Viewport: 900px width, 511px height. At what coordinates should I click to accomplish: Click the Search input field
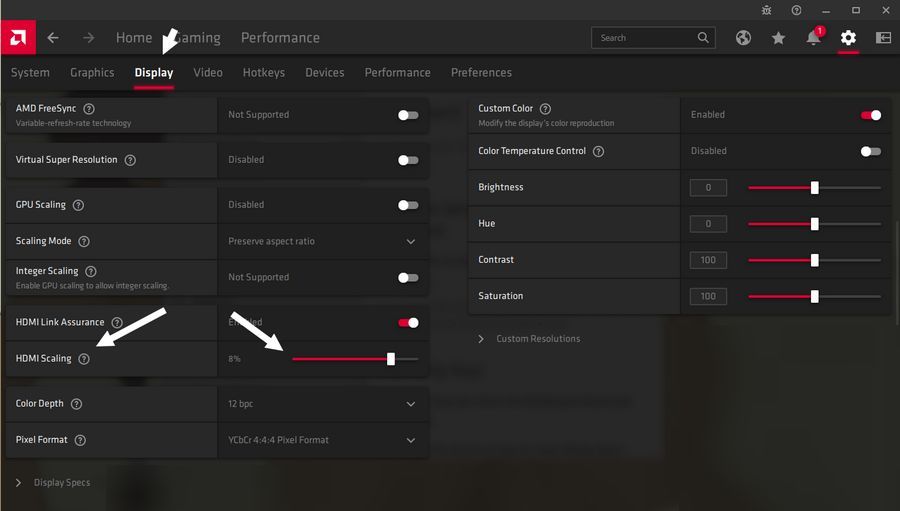tap(653, 38)
